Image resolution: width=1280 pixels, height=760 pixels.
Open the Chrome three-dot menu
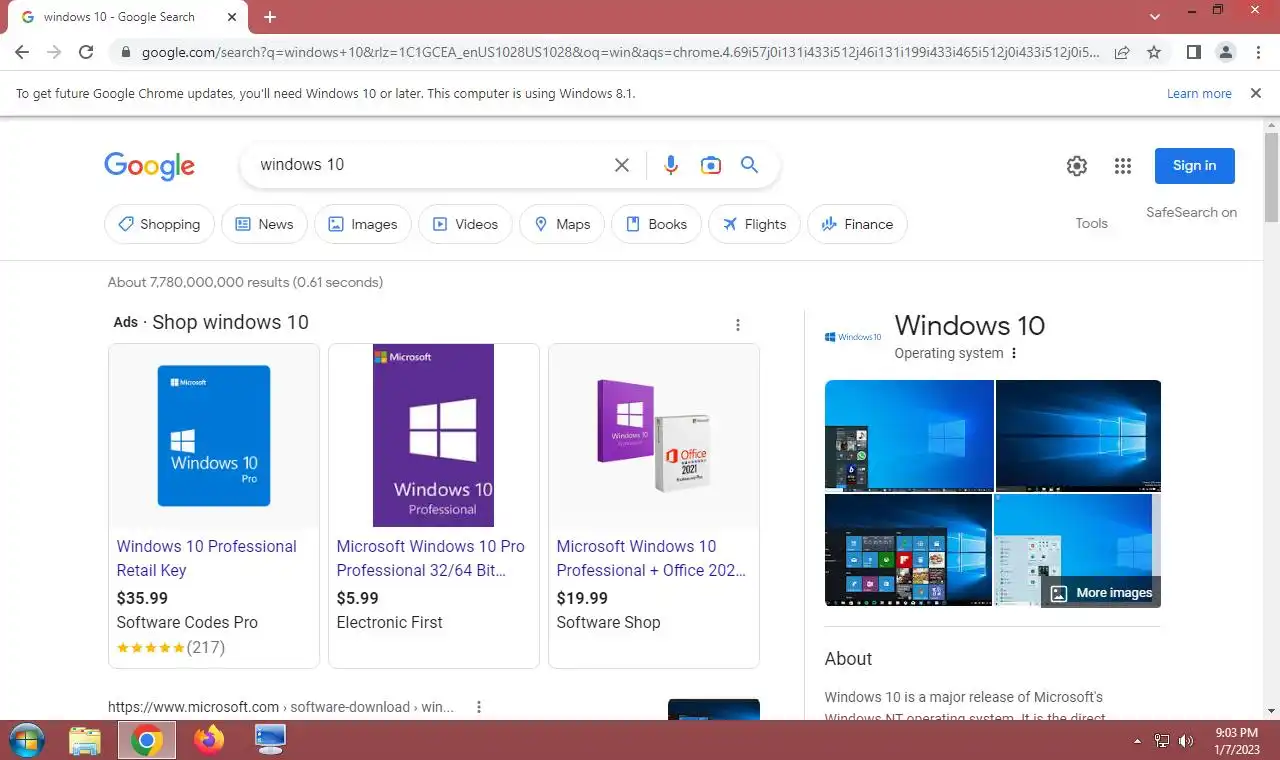1256,52
